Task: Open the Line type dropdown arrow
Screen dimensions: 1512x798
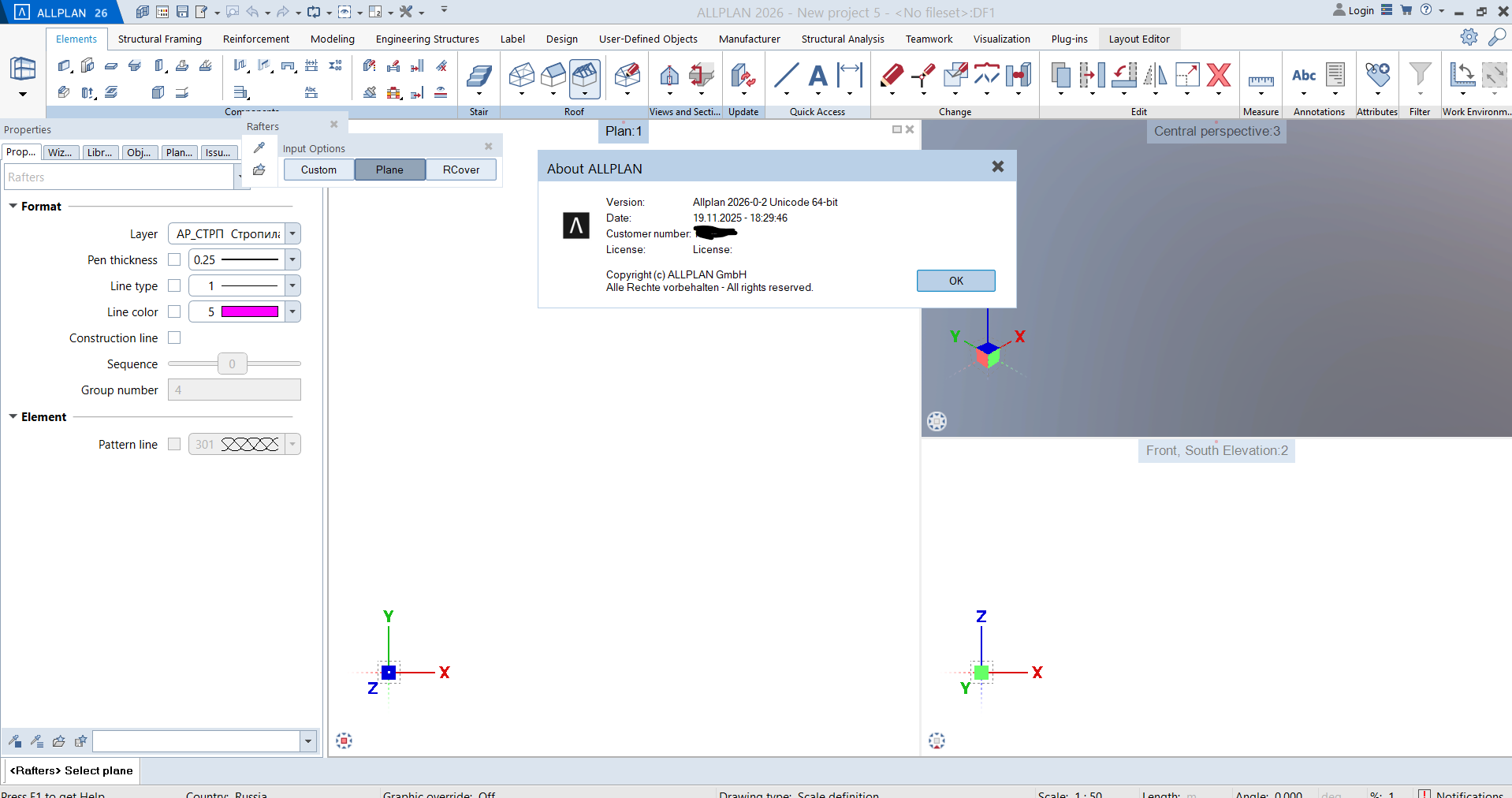Action: tap(292, 285)
